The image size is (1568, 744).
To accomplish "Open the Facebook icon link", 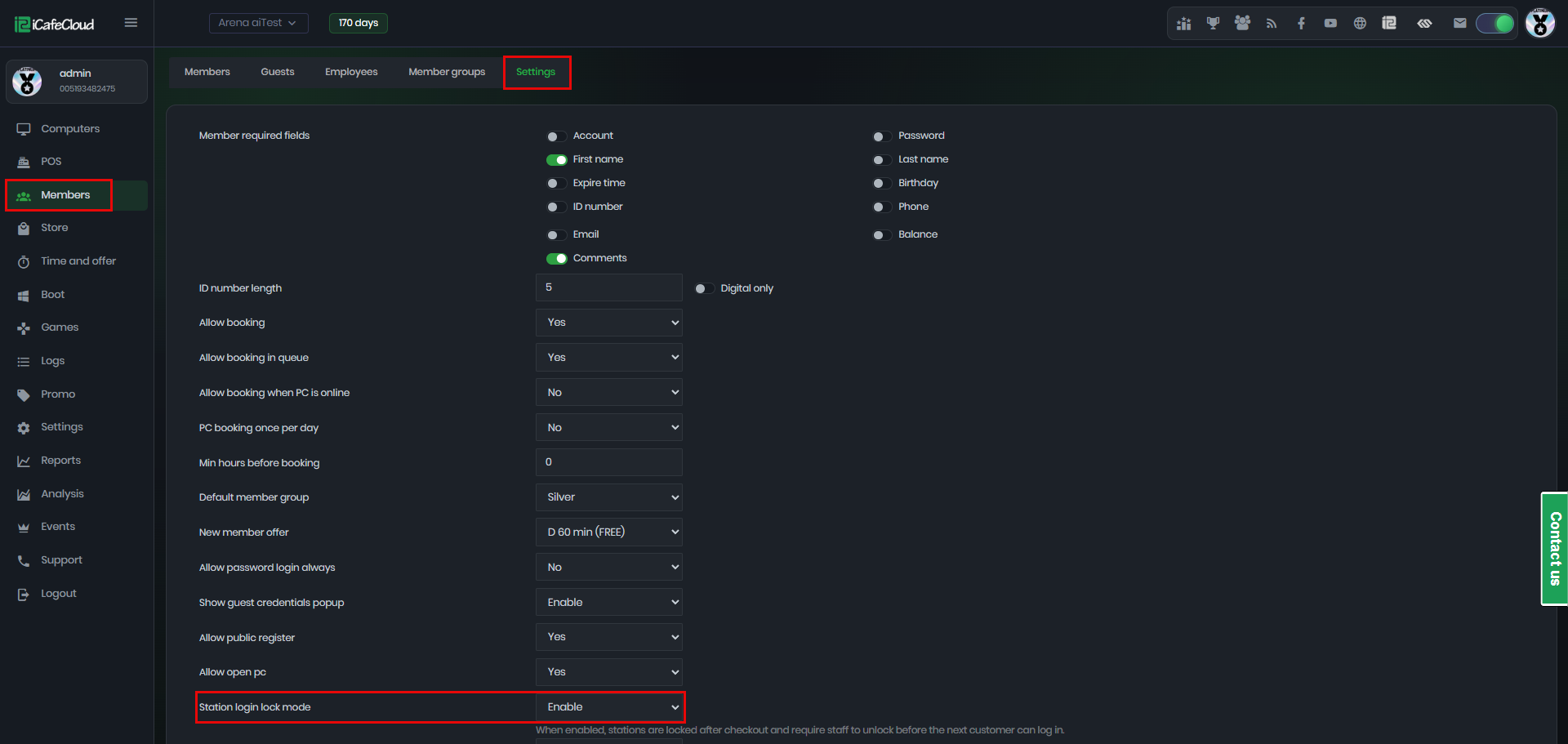I will [1301, 23].
